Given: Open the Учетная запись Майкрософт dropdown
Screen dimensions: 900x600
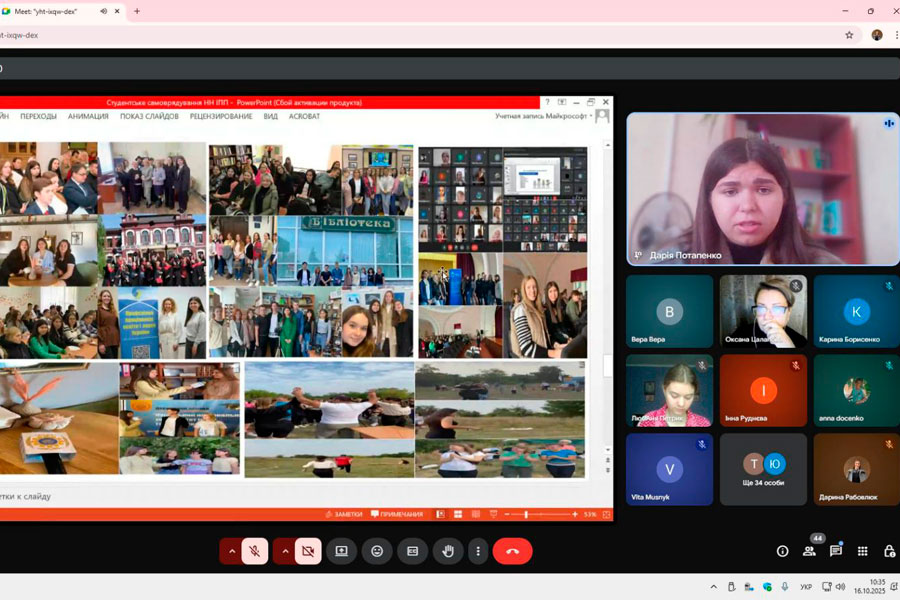Looking at the screenshot, I should [x=544, y=116].
